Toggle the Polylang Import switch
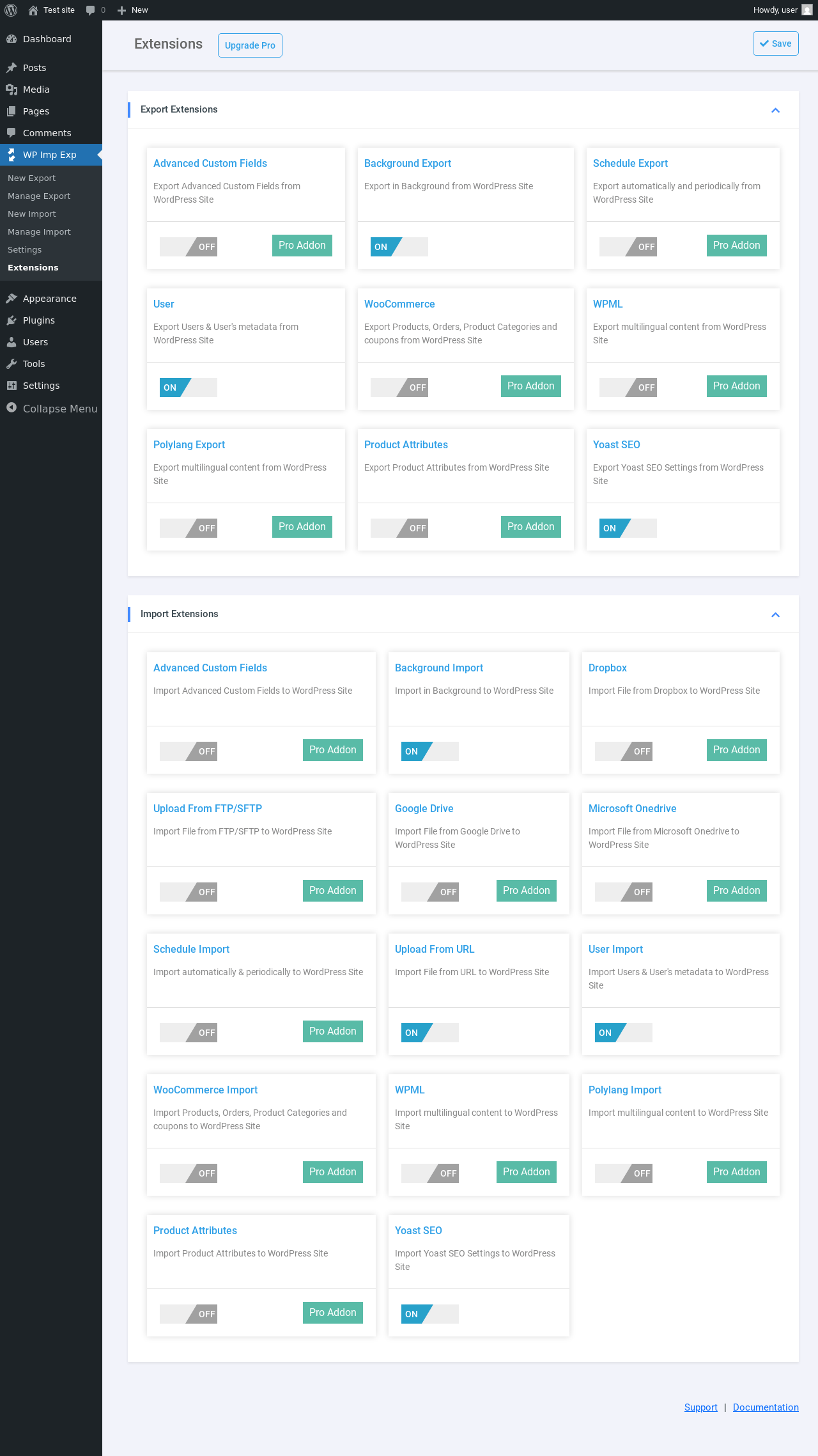 click(x=624, y=1173)
